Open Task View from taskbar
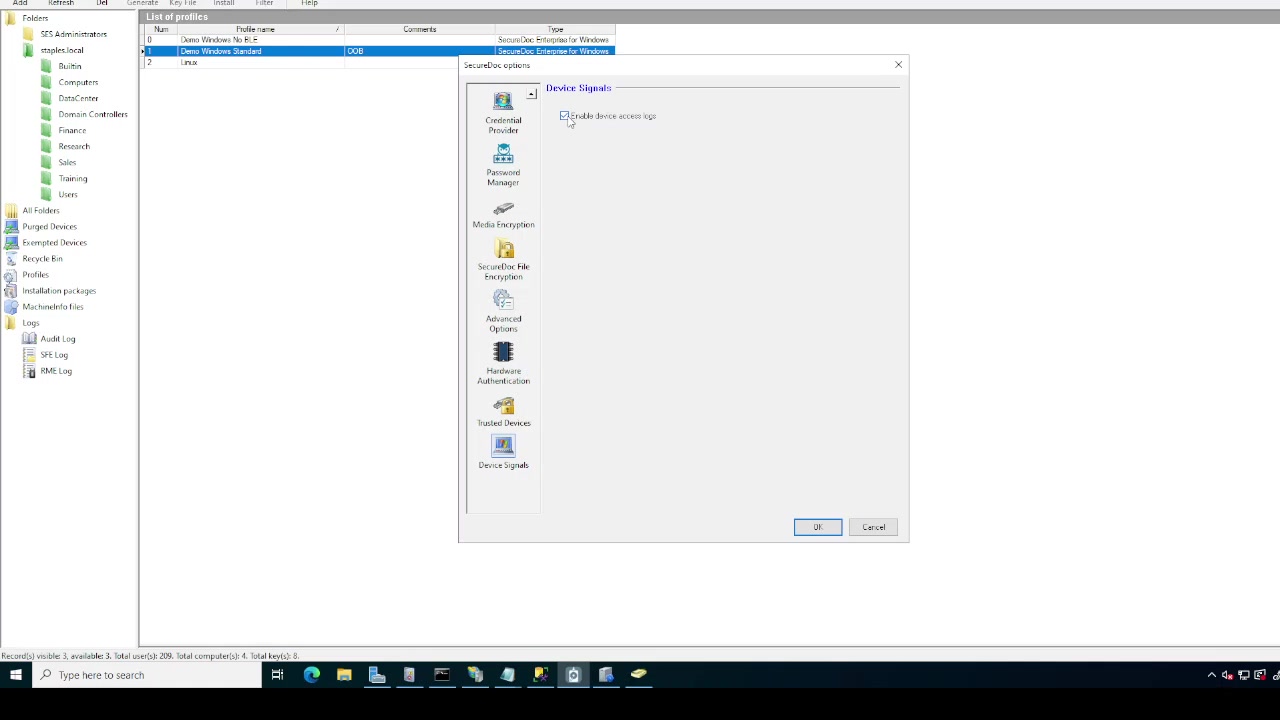Viewport: 1280px width, 720px height. [278, 675]
